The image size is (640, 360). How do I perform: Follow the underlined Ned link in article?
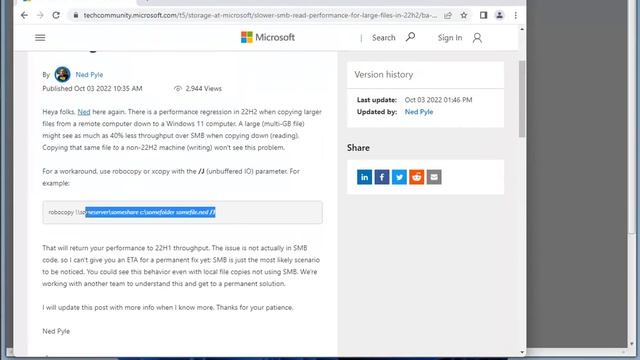tap(84, 112)
